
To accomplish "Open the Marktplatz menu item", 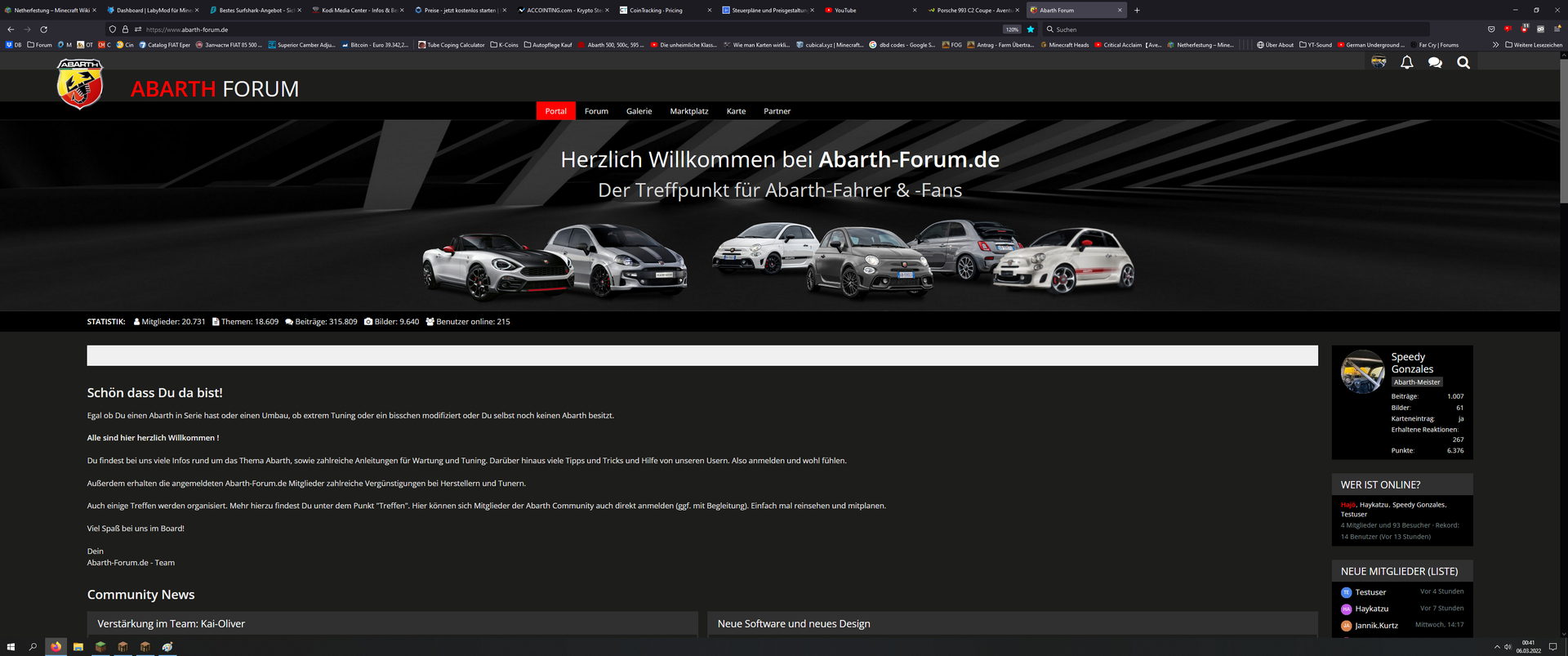I will click(x=688, y=111).
